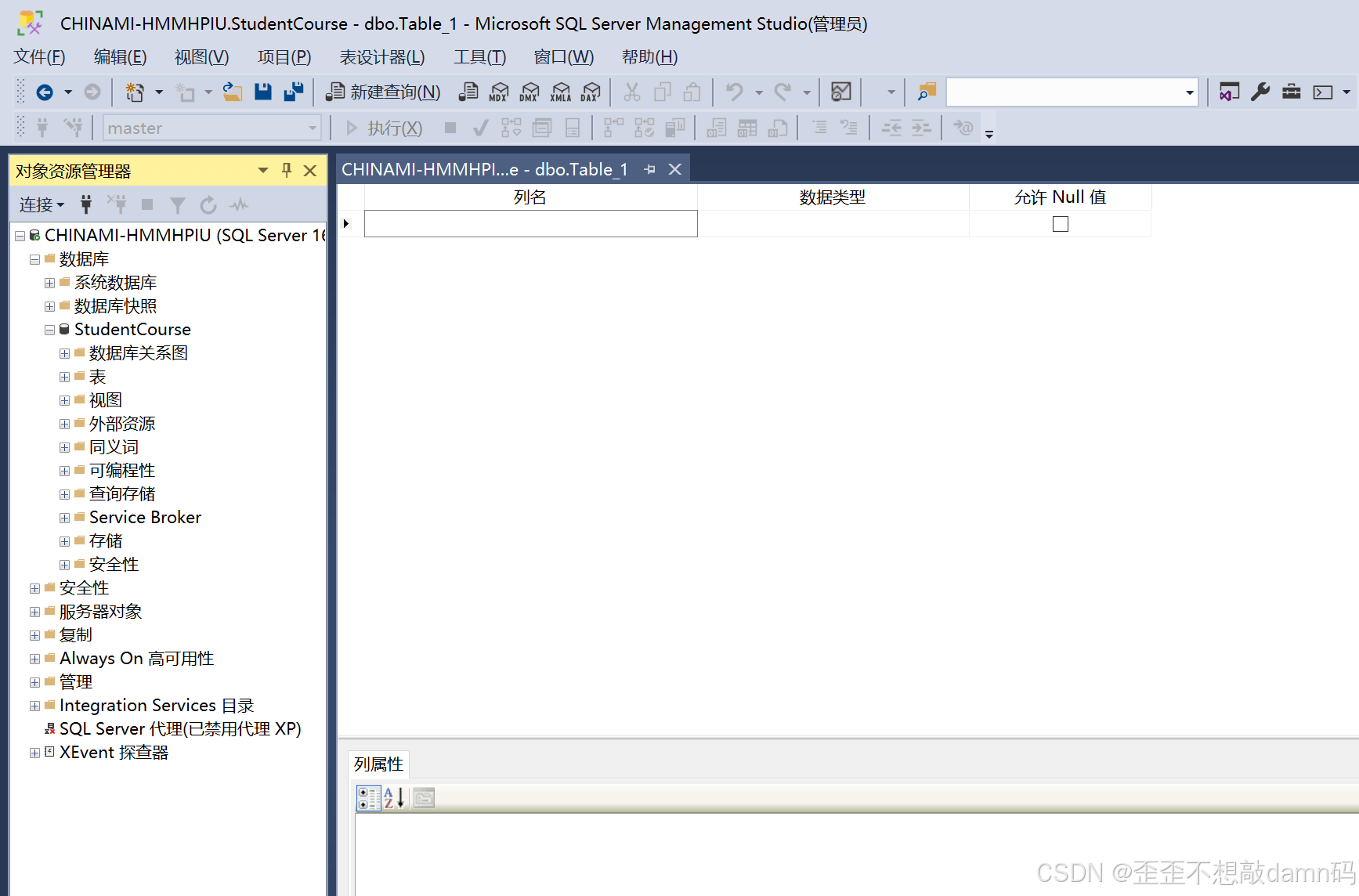Click the property pages icon in column properties
The width and height of the screenshot is (1359, 896).
(424, 798)
